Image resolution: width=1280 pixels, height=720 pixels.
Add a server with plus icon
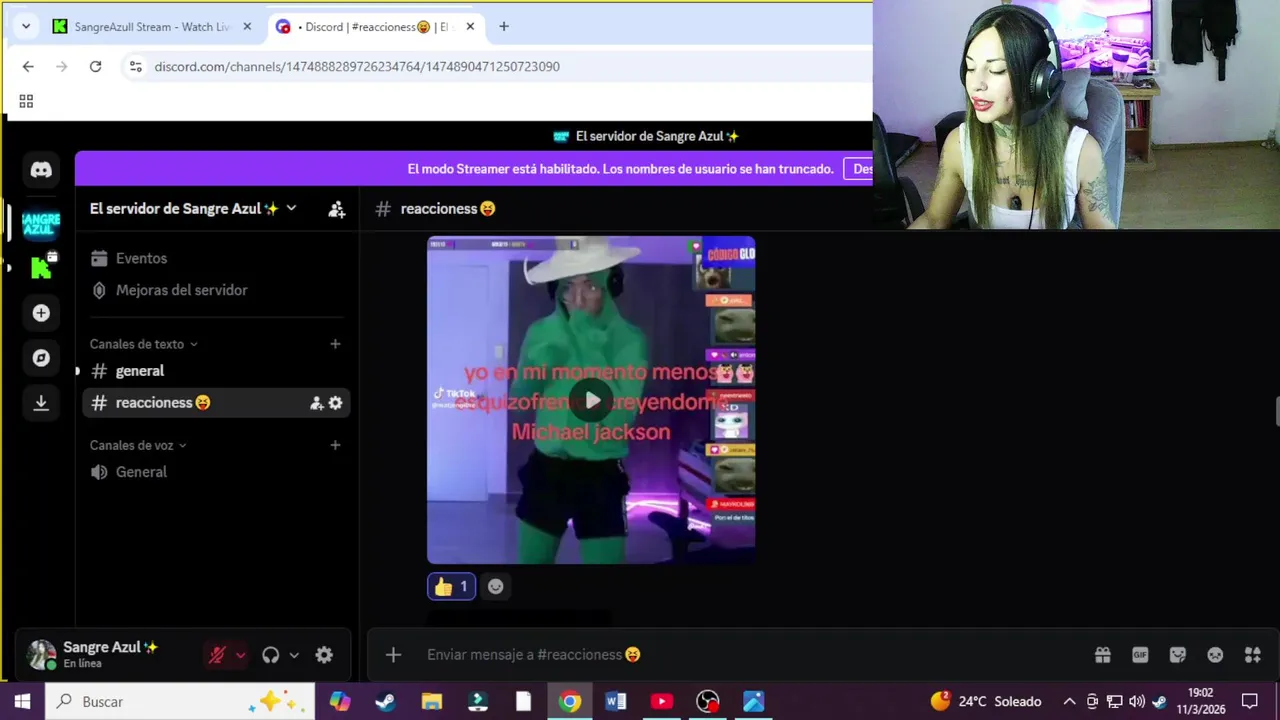click(41, 313)
